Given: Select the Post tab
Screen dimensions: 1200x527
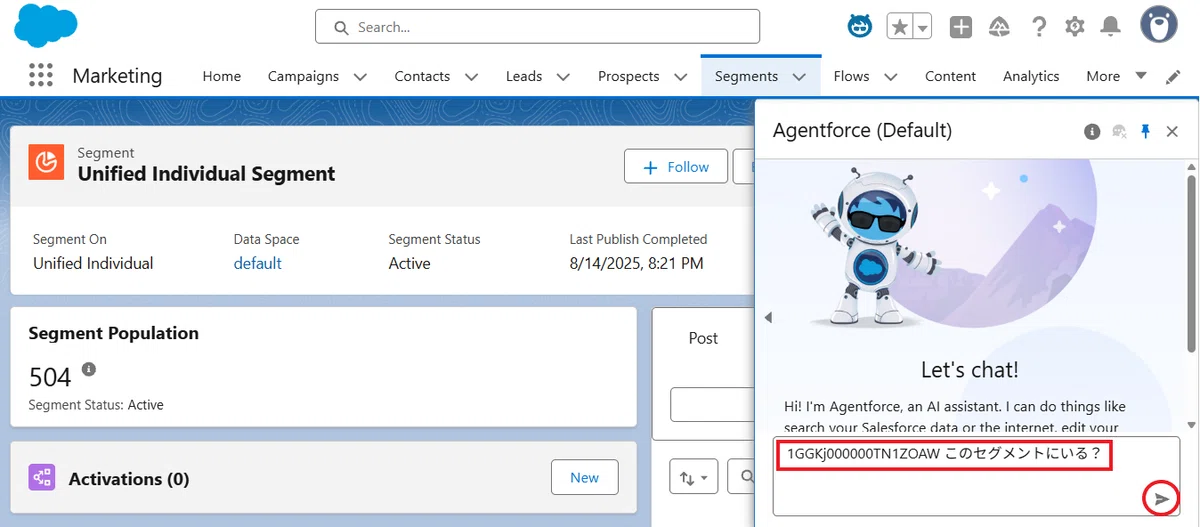Looking at the screenshot, I should click(x=703, y=338).
